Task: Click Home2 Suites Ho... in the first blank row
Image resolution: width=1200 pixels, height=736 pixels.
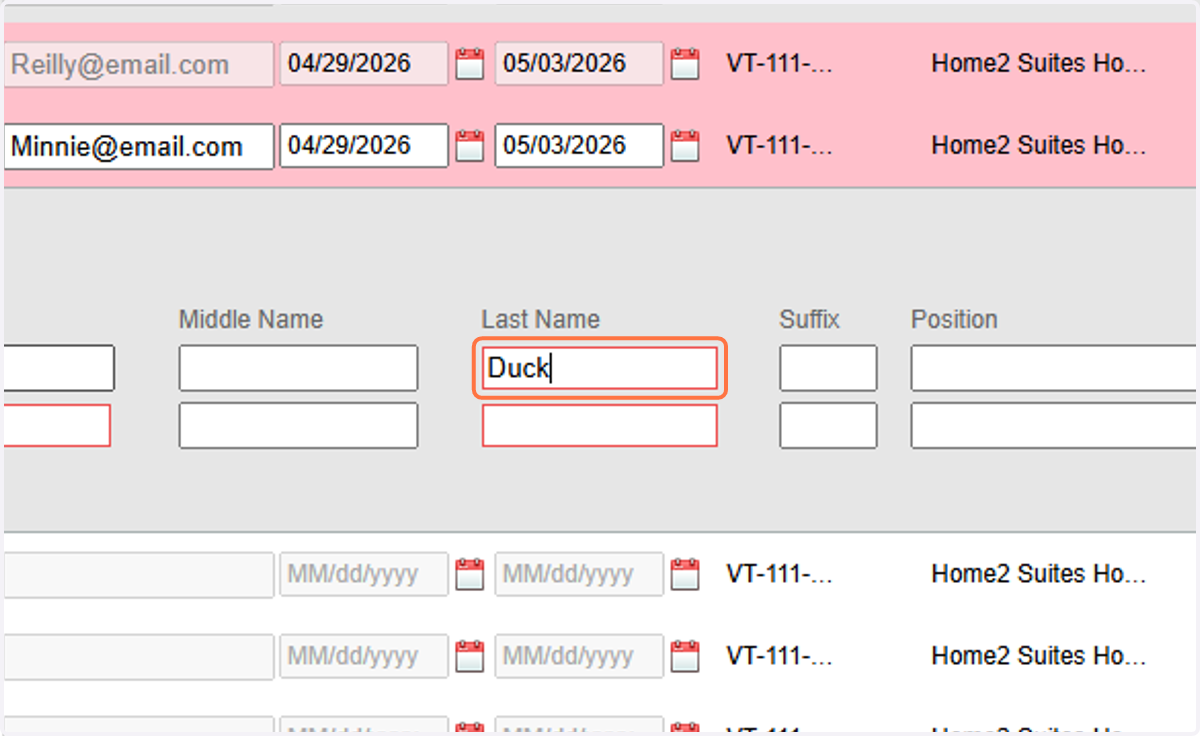Action: 1038,574
